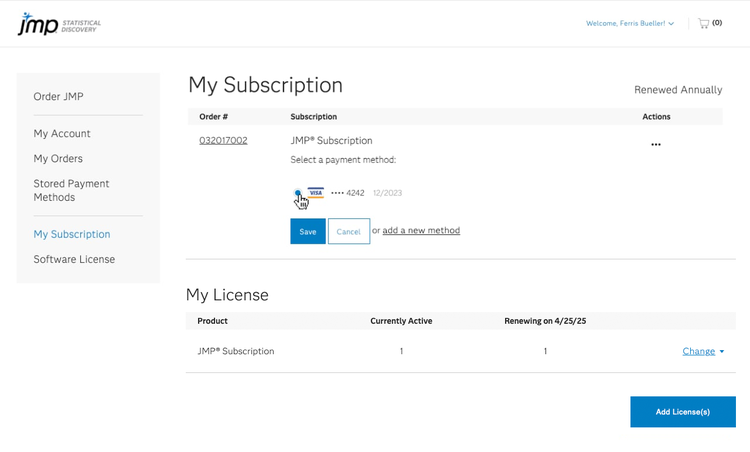Expand the Welcome, Ferris Bueller dropdown

tap(630, 23)
